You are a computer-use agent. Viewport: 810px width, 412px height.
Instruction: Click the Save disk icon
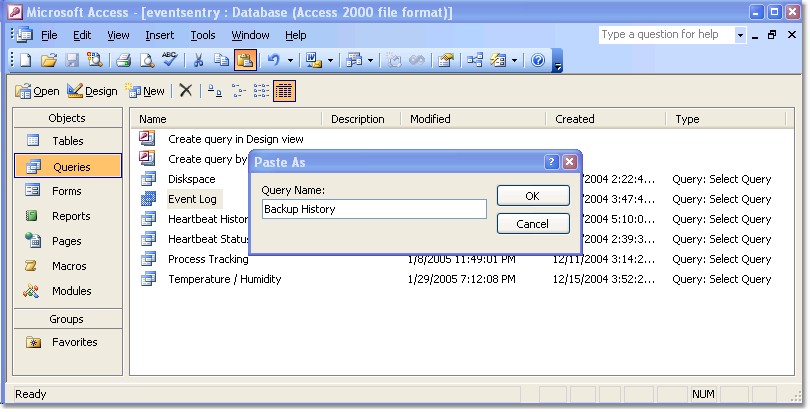[72, 60]
